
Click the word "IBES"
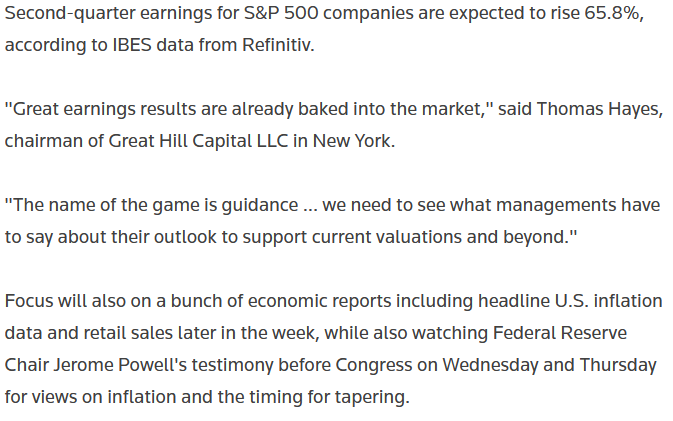point(132,45)
